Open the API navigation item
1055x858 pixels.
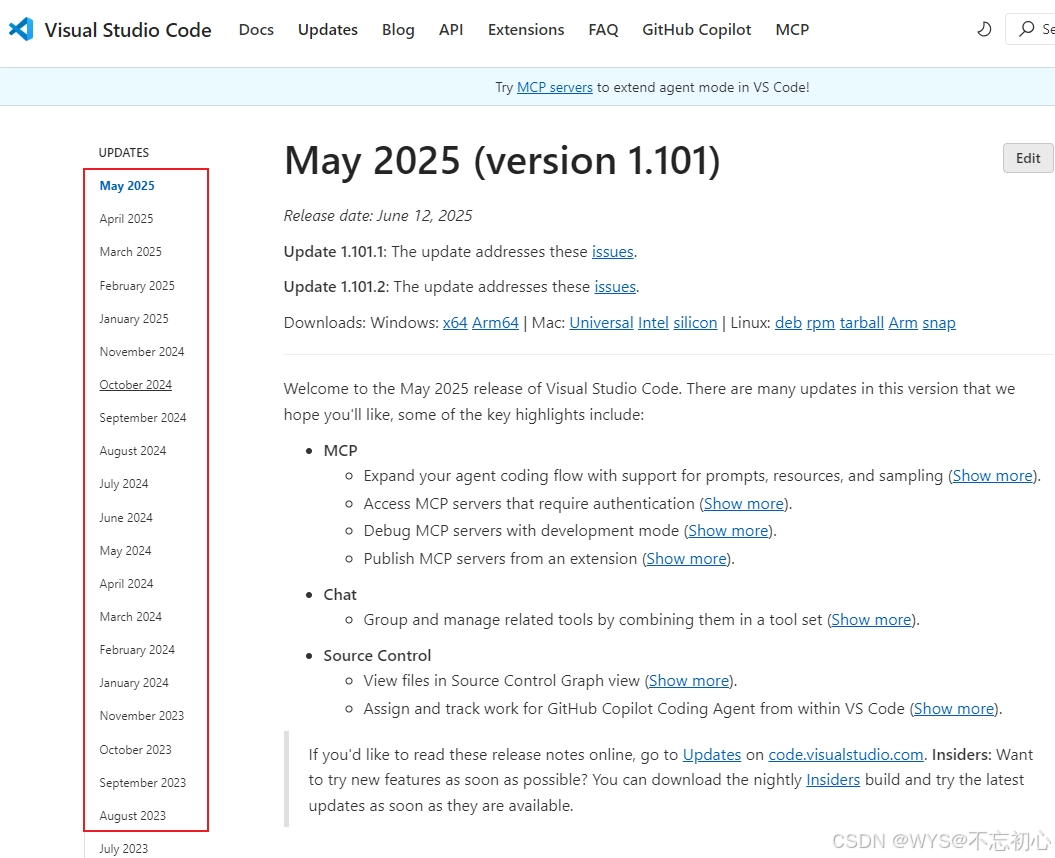pyautogui.click(x=451, y=30)
